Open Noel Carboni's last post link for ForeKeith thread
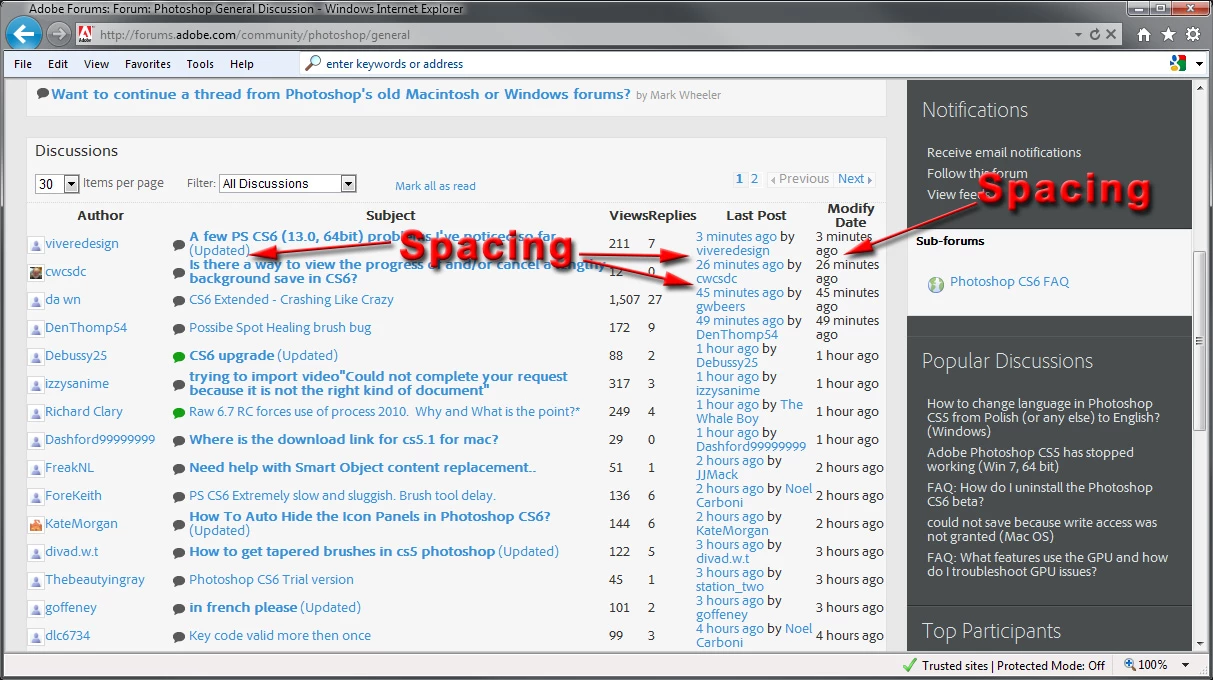1213x680 pixels. click(754, 496)
